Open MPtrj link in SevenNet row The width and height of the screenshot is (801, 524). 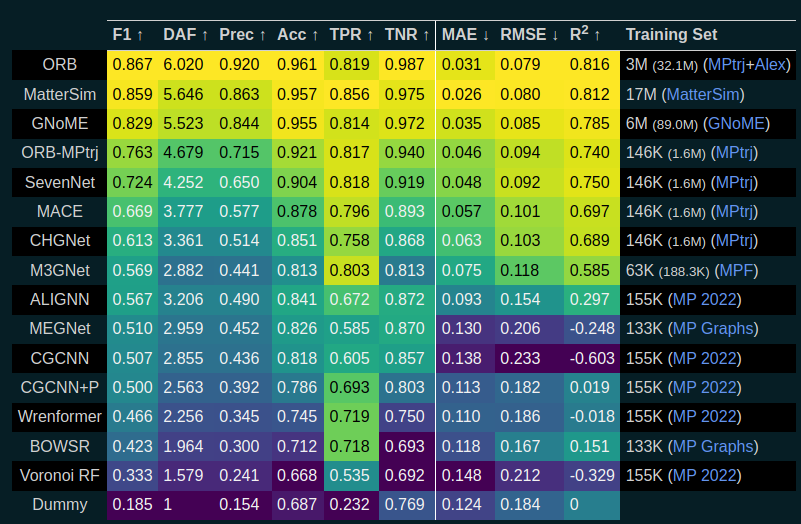(x=734, y=182)
